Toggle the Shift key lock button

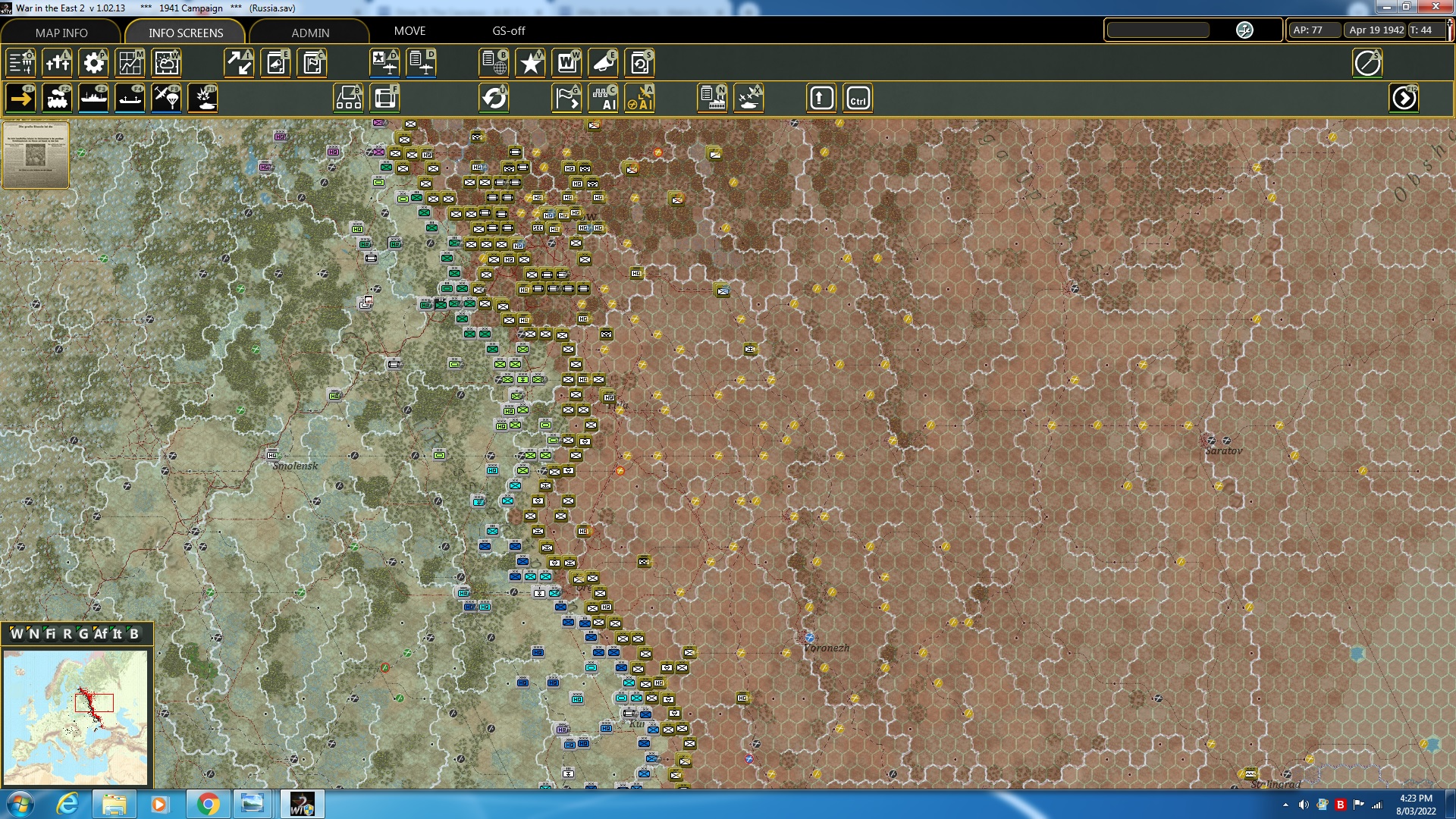821,99
